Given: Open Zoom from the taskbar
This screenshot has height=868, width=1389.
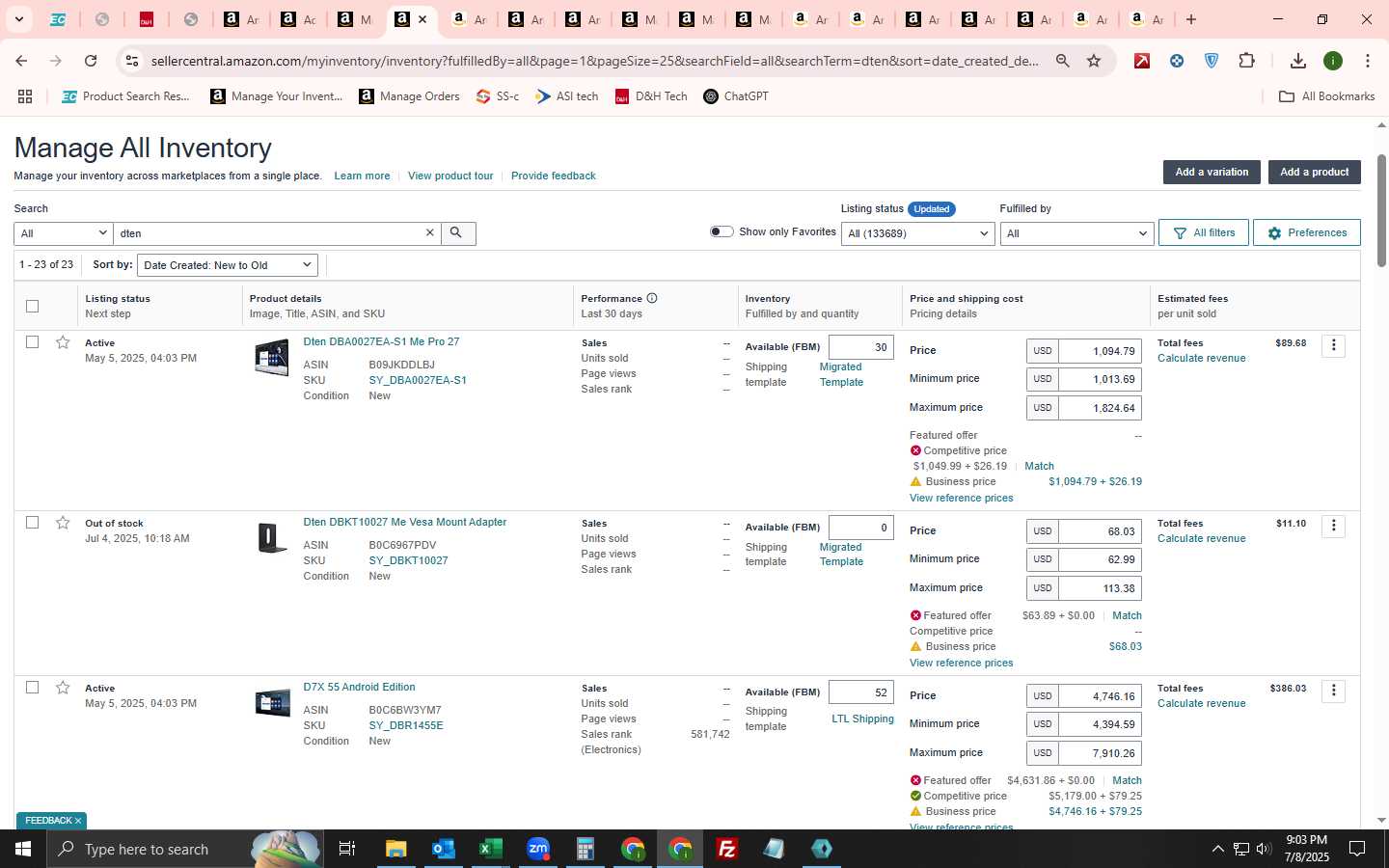Looking at the screenshot, I should [x=538, y=849].
